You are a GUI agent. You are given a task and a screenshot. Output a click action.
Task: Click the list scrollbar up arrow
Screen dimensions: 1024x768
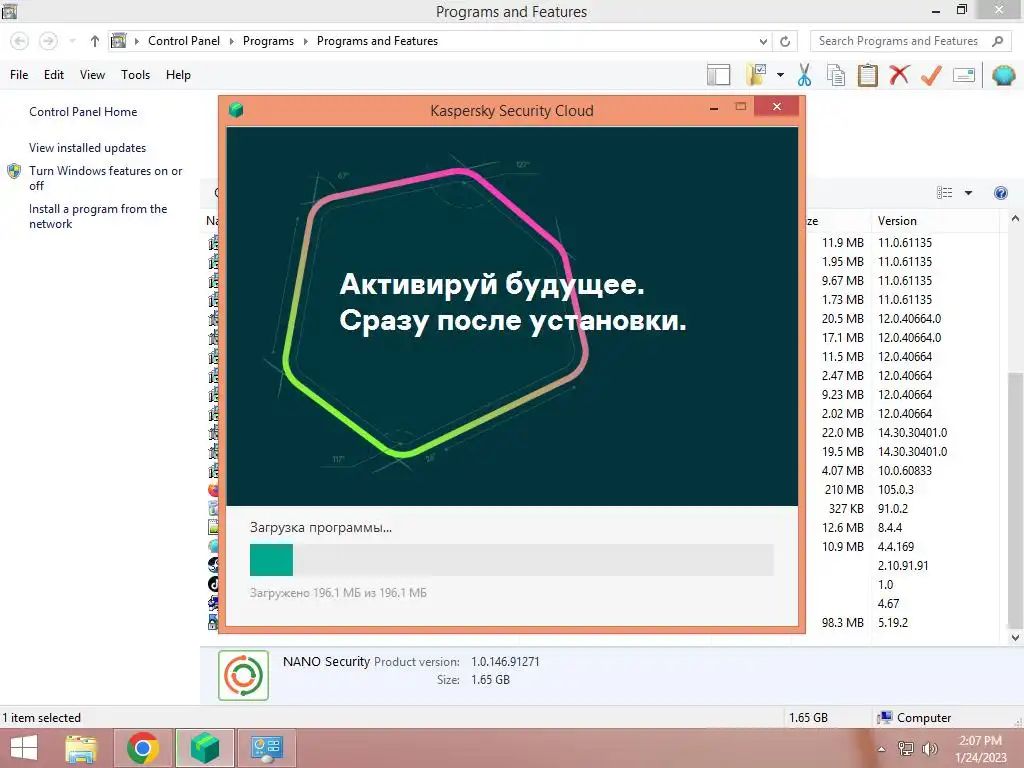tap(1015, 219)
